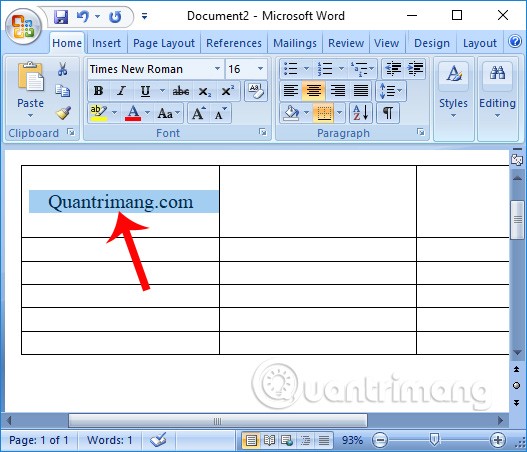The width and height of the screenshot is (527, 452).
Task: Switch to References tab
Action: (234, 43)
